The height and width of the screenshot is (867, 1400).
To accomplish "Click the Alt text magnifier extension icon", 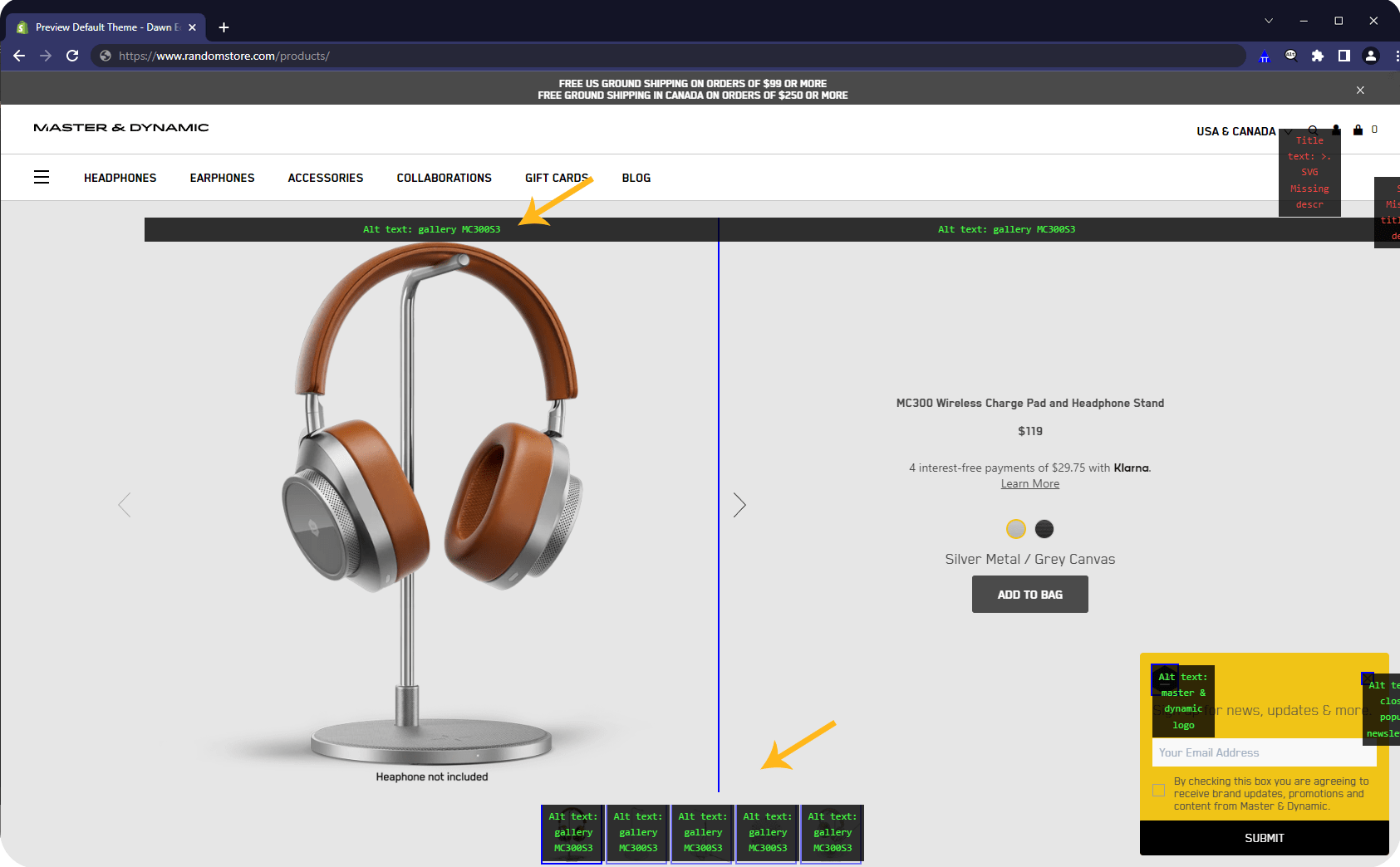I will (1291, 56).
